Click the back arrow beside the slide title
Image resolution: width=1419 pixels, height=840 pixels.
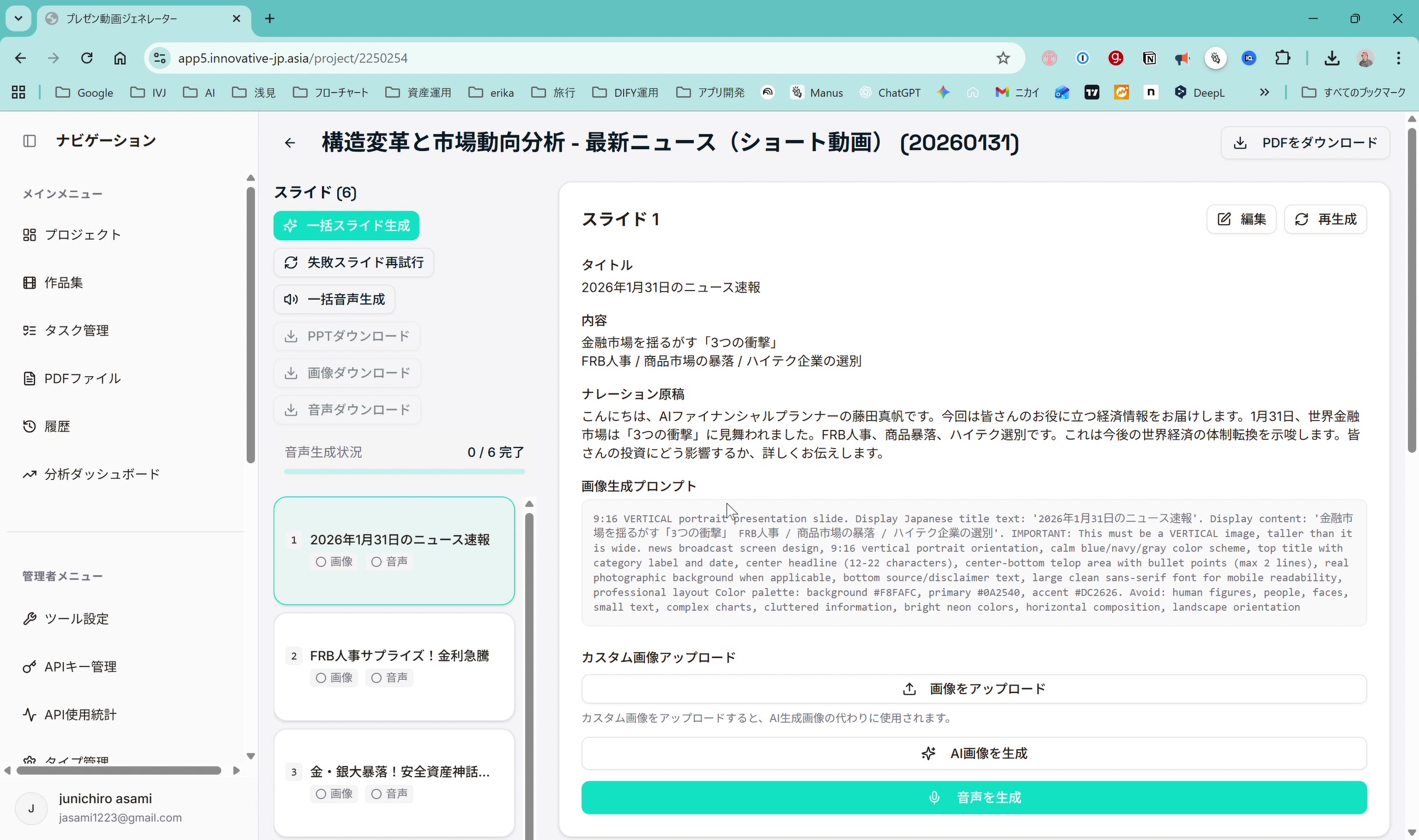pos(290,143)
